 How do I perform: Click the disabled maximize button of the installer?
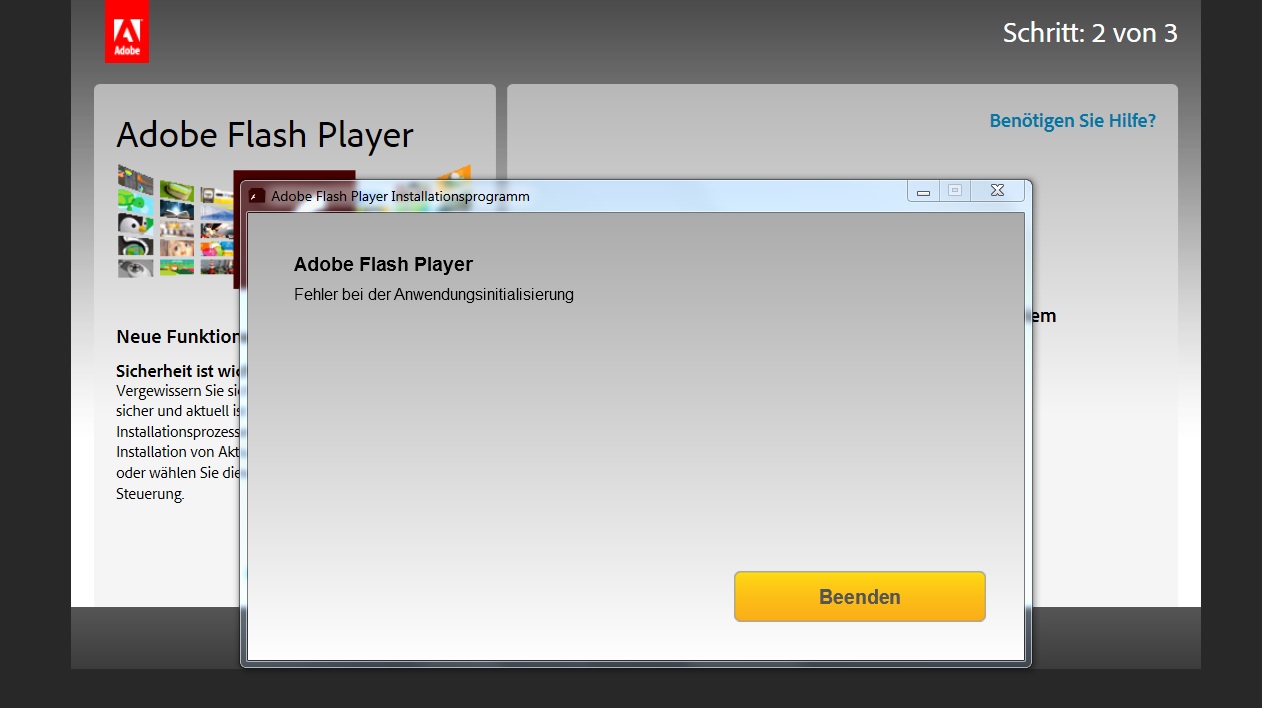tap(955, 191)
